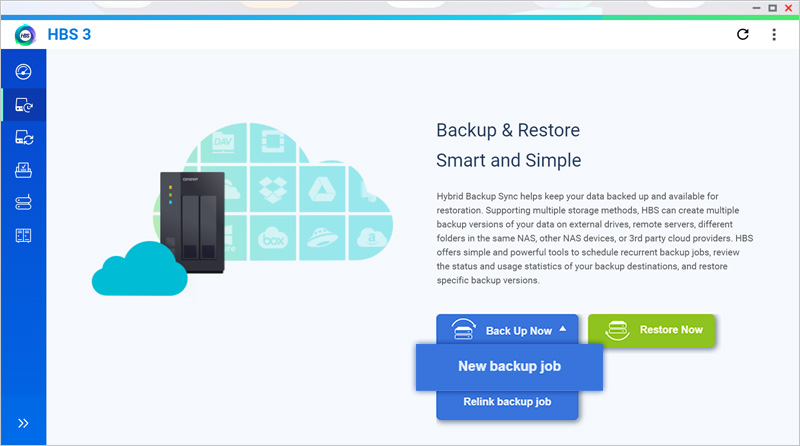Open the Storage Spaces sidebar icon
The width and height of the screenshot is (800, 446).
click(23, 203)
